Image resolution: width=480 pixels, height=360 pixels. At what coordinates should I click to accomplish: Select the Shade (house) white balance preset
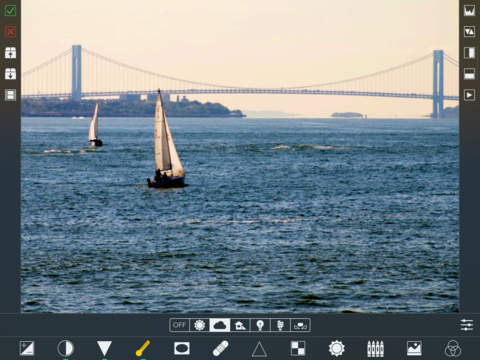240,325
